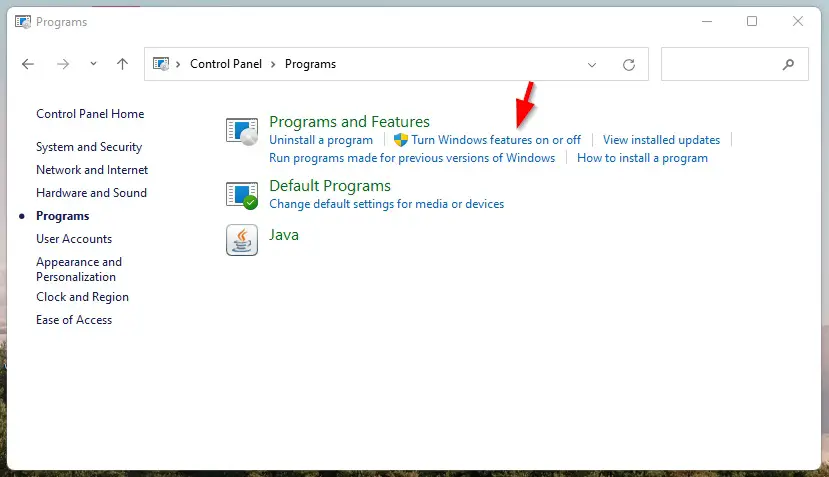Click Uninstall a program

coord(321,140)
